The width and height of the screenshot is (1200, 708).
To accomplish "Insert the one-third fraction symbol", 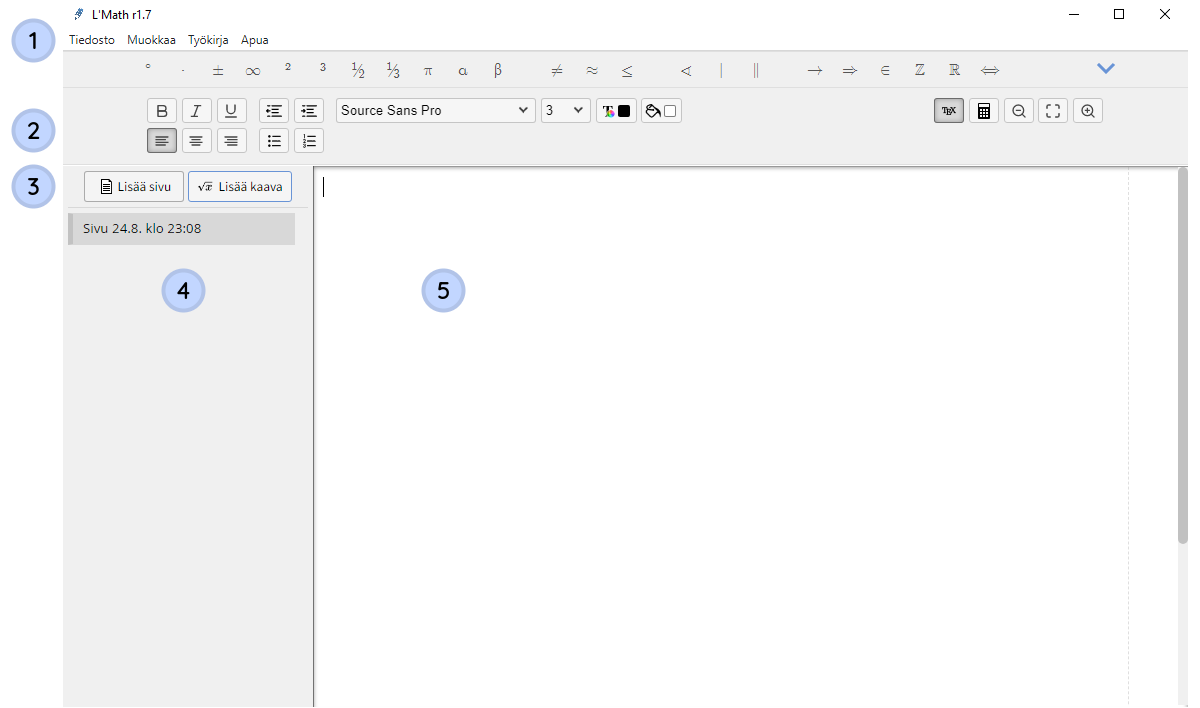I will [393, 70].
